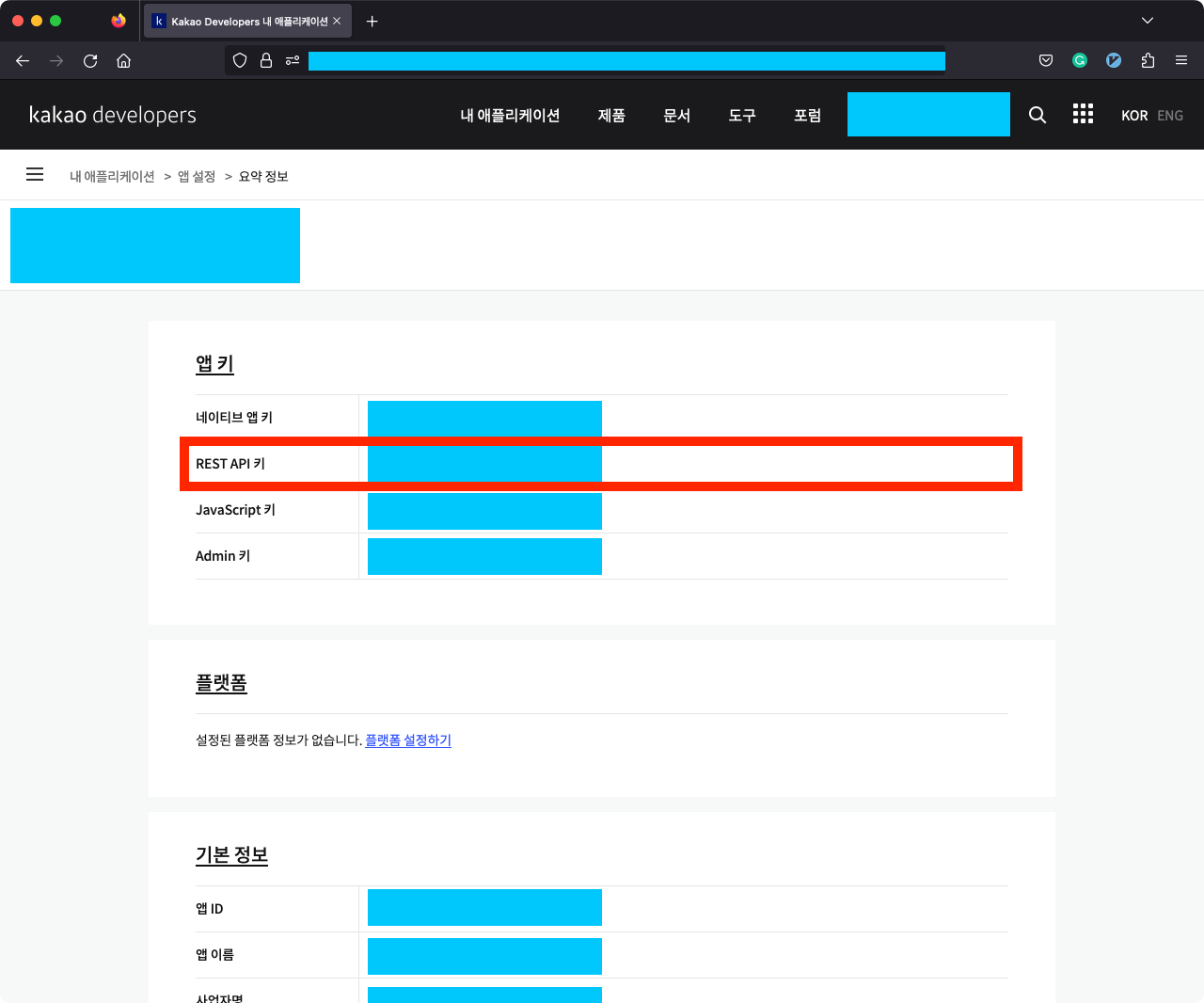Select the 앱 ID label
Image resolution: width=1204 pixels, height=1003 pixels.
coord(209,908)
